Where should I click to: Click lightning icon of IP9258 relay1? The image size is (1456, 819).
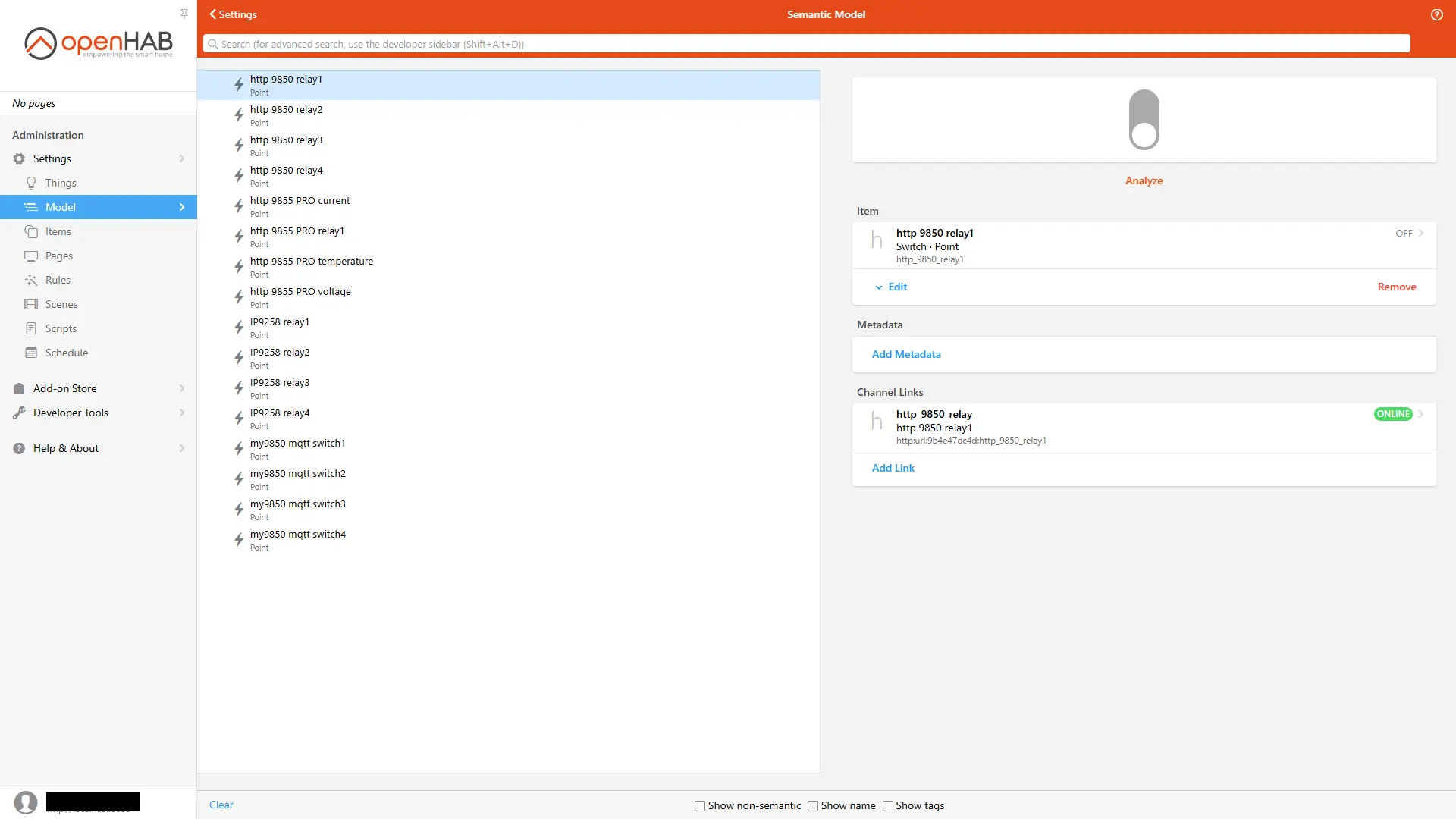click(x=238, y=328)
